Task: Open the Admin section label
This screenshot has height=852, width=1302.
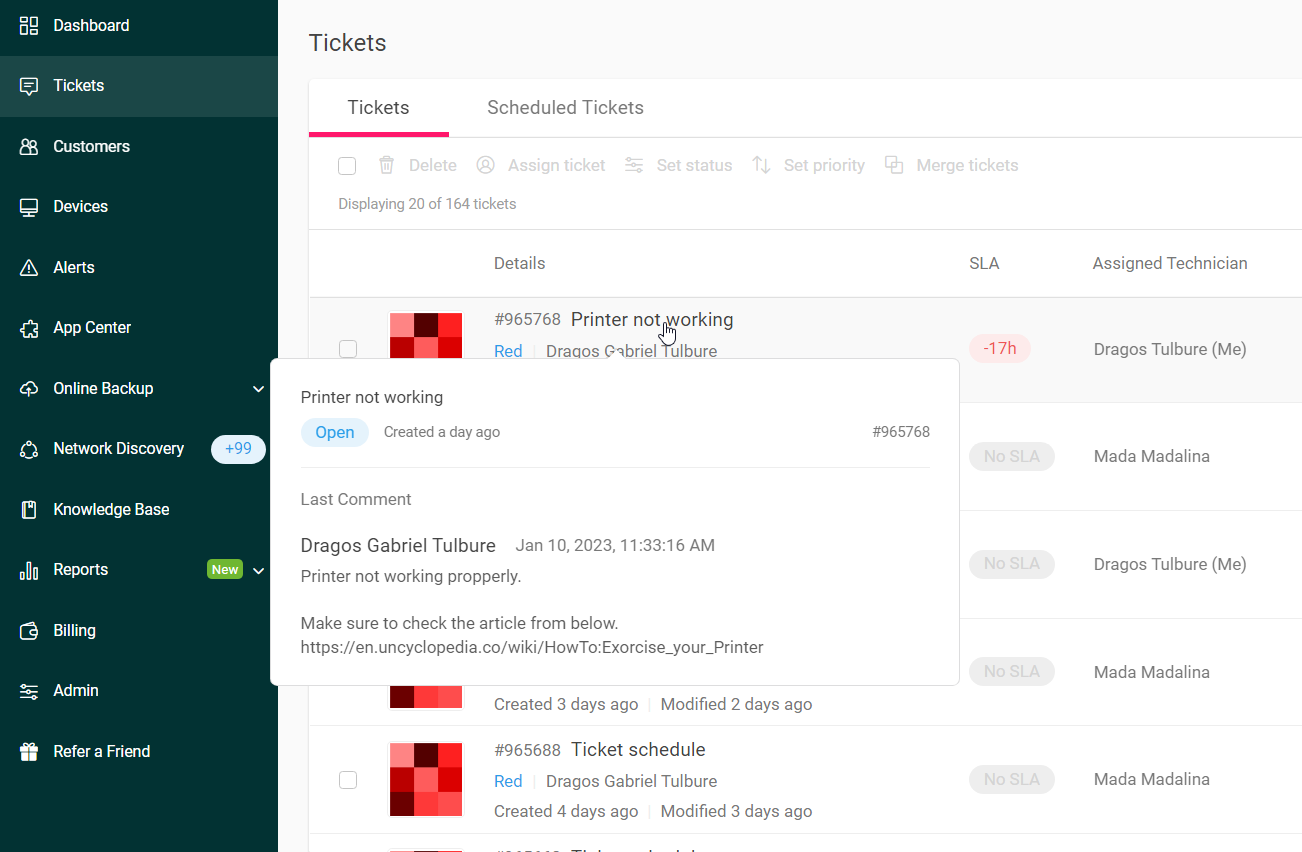Action: [x=76, y=691]
